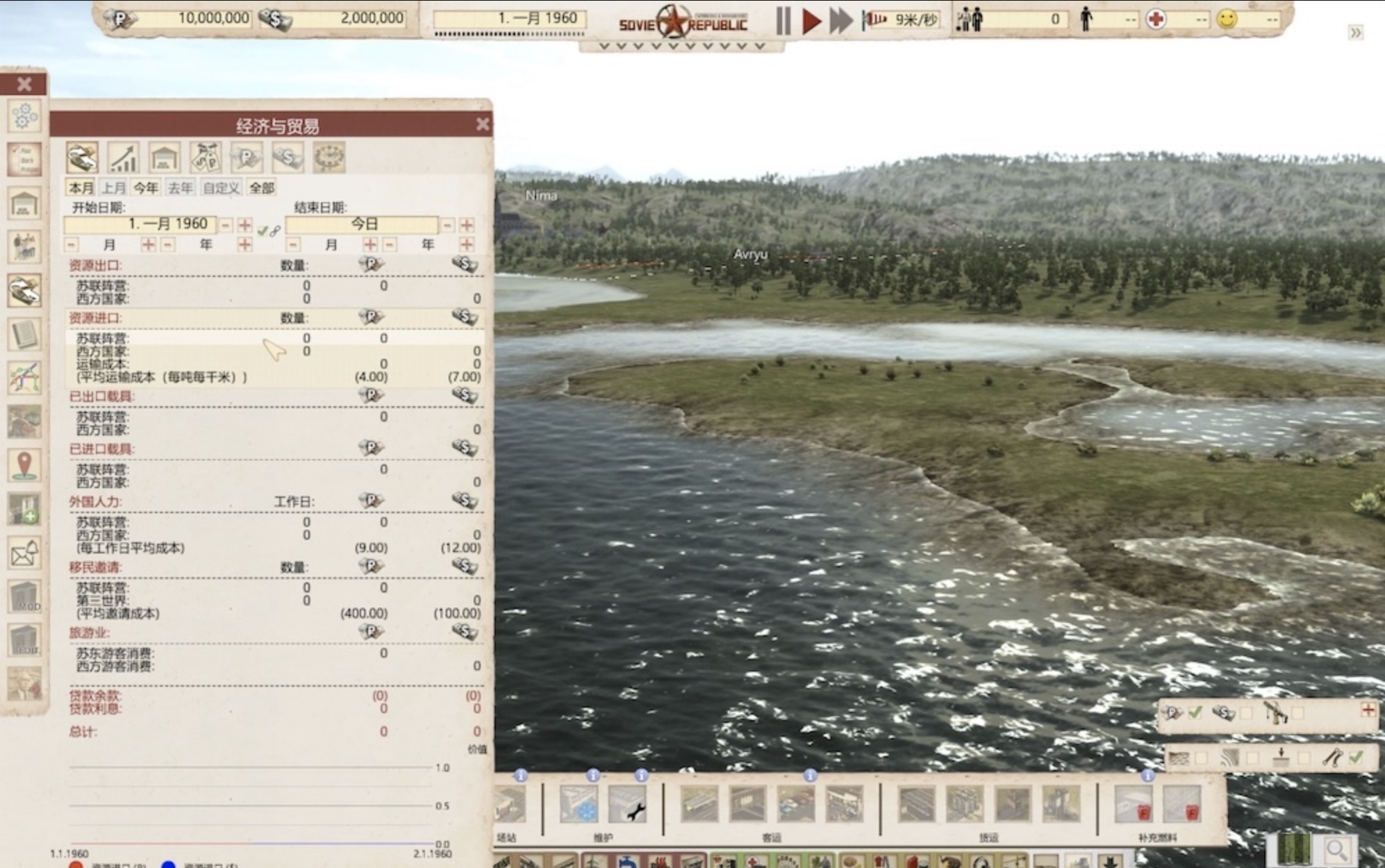
Task: Click the fast-forward speed button
Action: [840, 20]
